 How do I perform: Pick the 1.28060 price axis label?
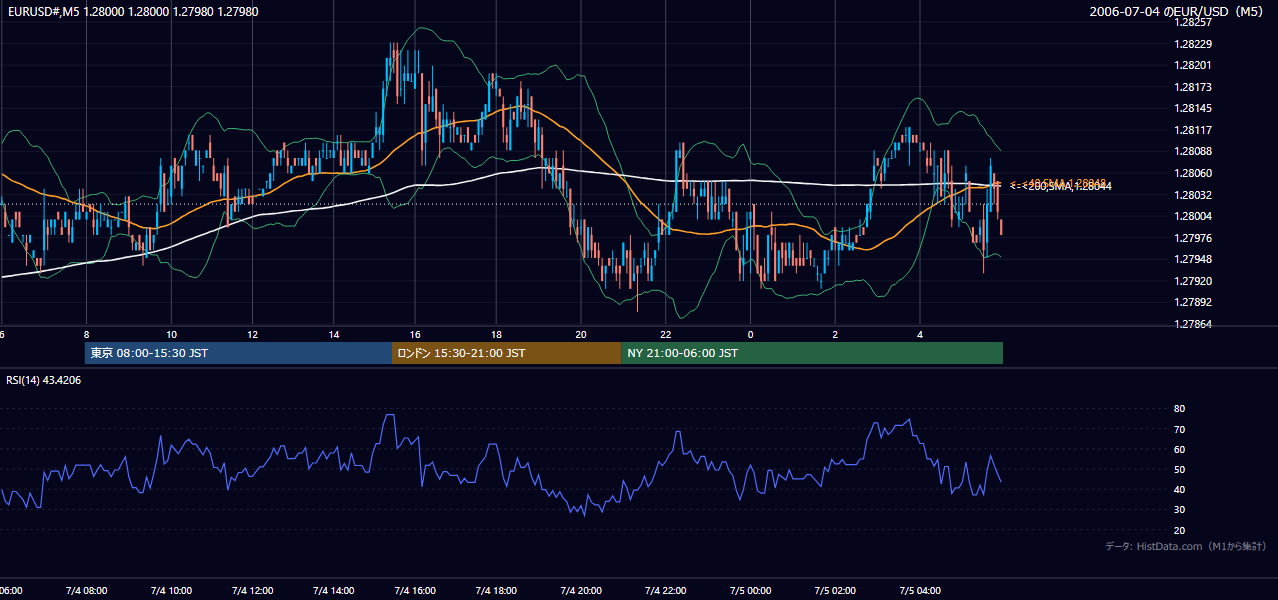pyautogui.click(x=1193, y=173)
